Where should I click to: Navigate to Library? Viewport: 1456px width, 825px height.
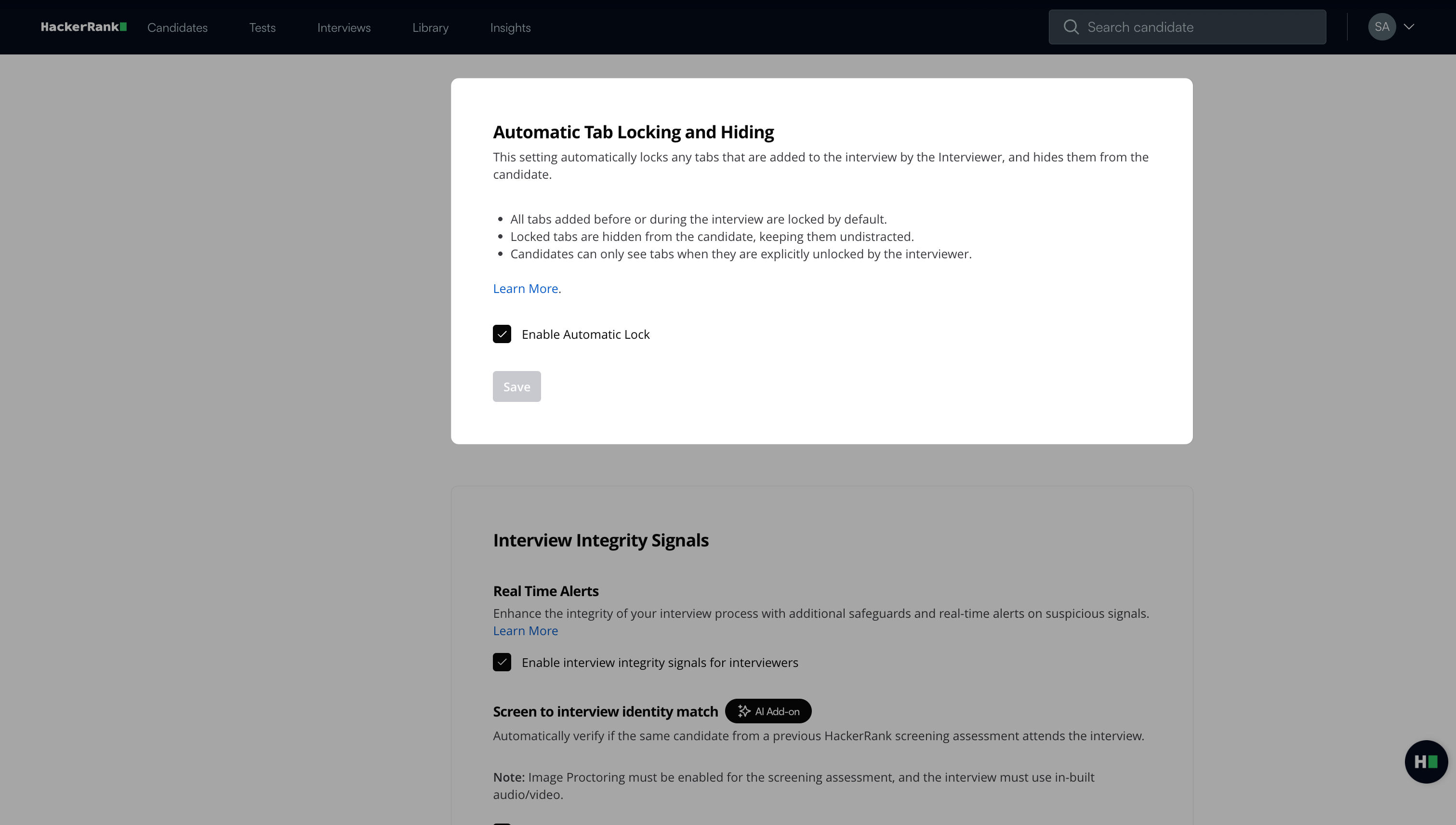click(430, 28)
